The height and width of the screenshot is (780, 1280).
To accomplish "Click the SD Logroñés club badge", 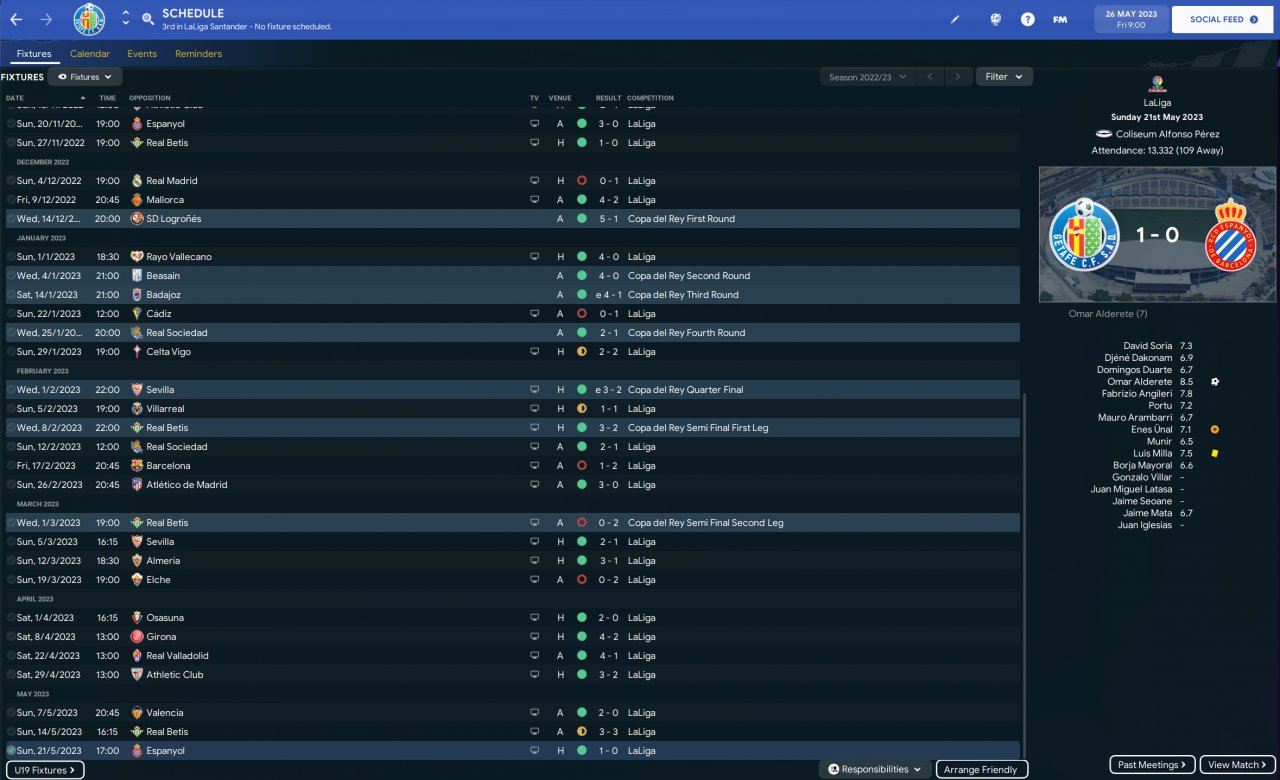I will coord(137,219).
